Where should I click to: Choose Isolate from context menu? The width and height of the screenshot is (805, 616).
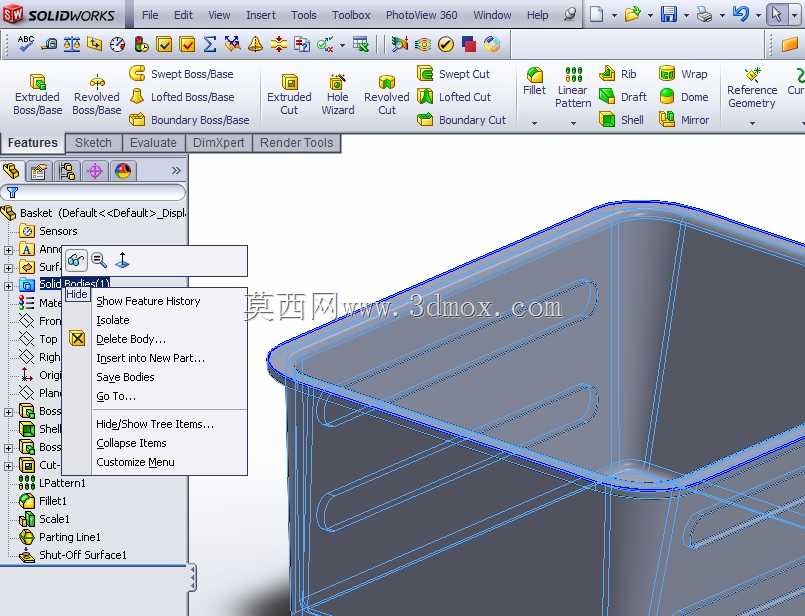(x=113, y=320)
